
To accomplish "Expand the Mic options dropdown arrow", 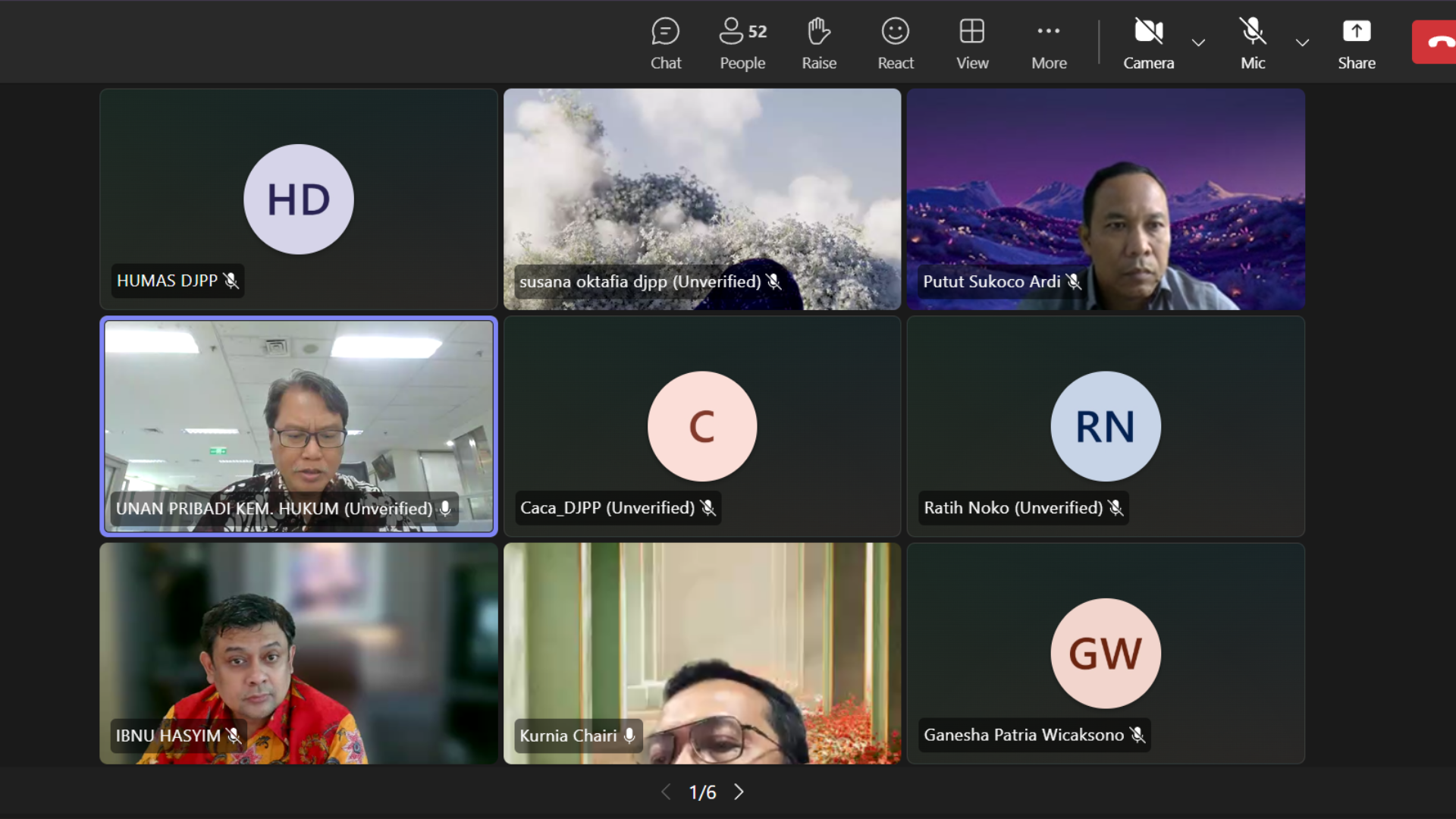I will click(1302, 43).
